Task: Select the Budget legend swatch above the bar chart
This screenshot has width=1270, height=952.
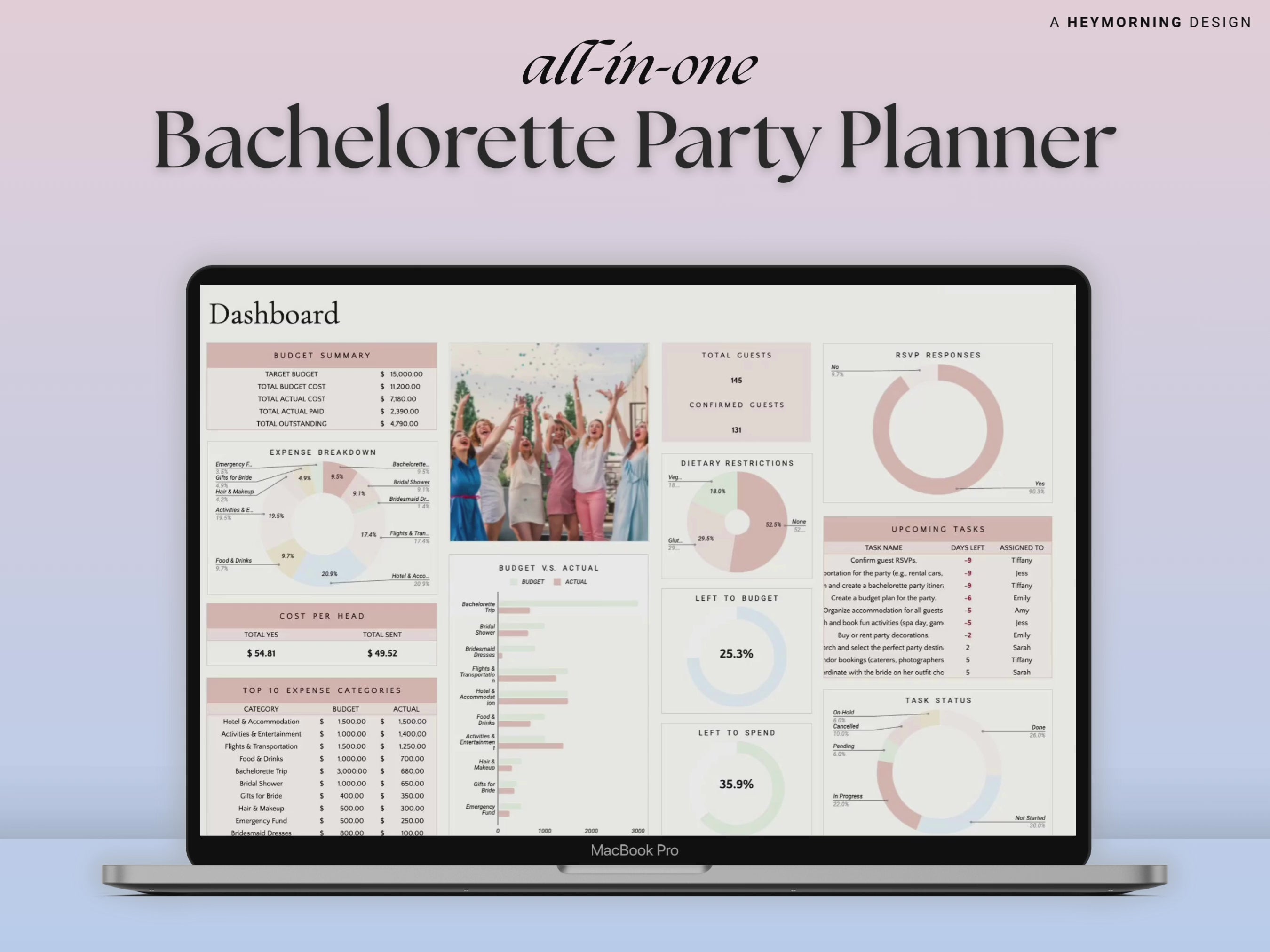Action: tap(514, 581)
